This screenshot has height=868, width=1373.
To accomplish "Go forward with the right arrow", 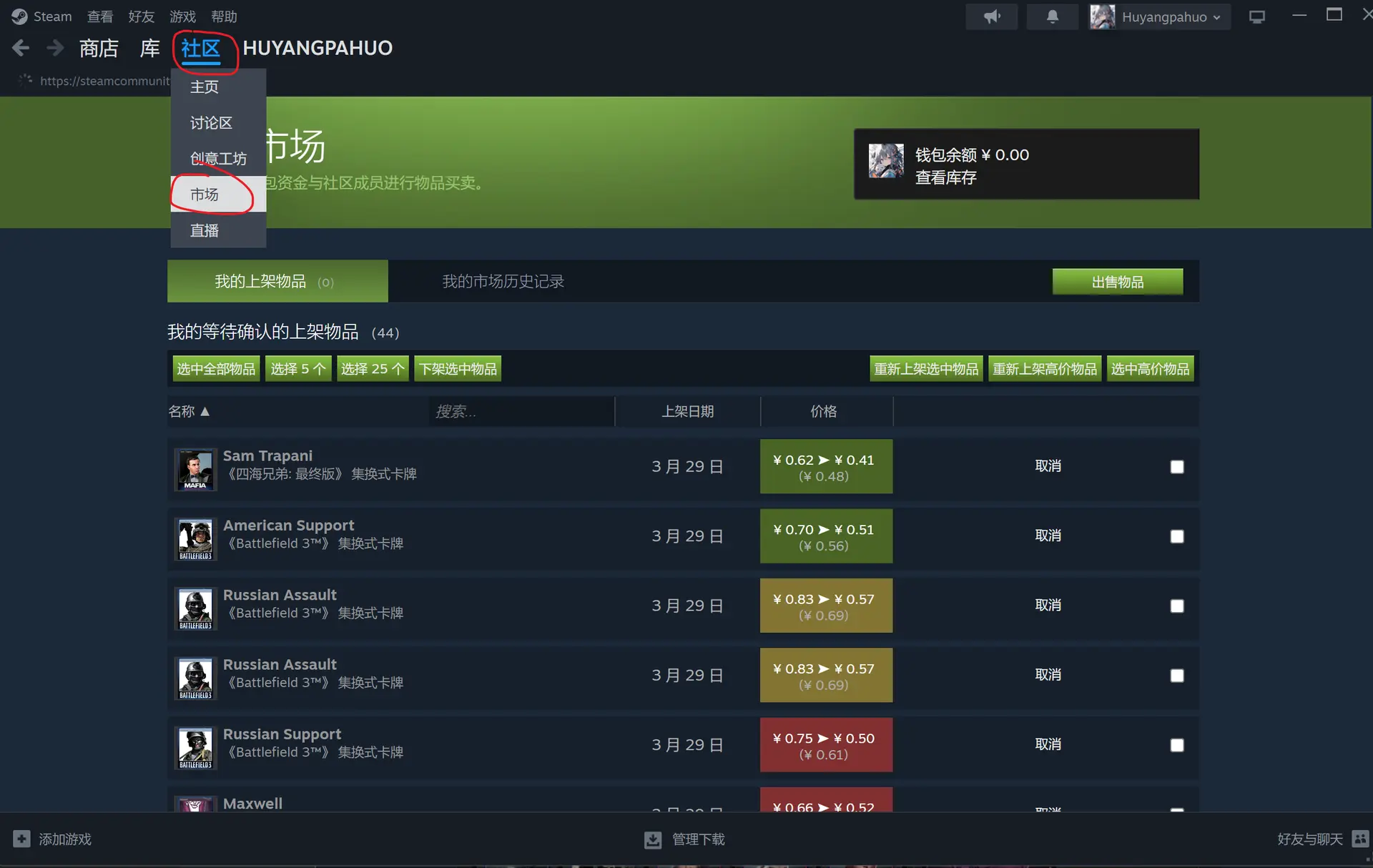I will pos(55,48).
